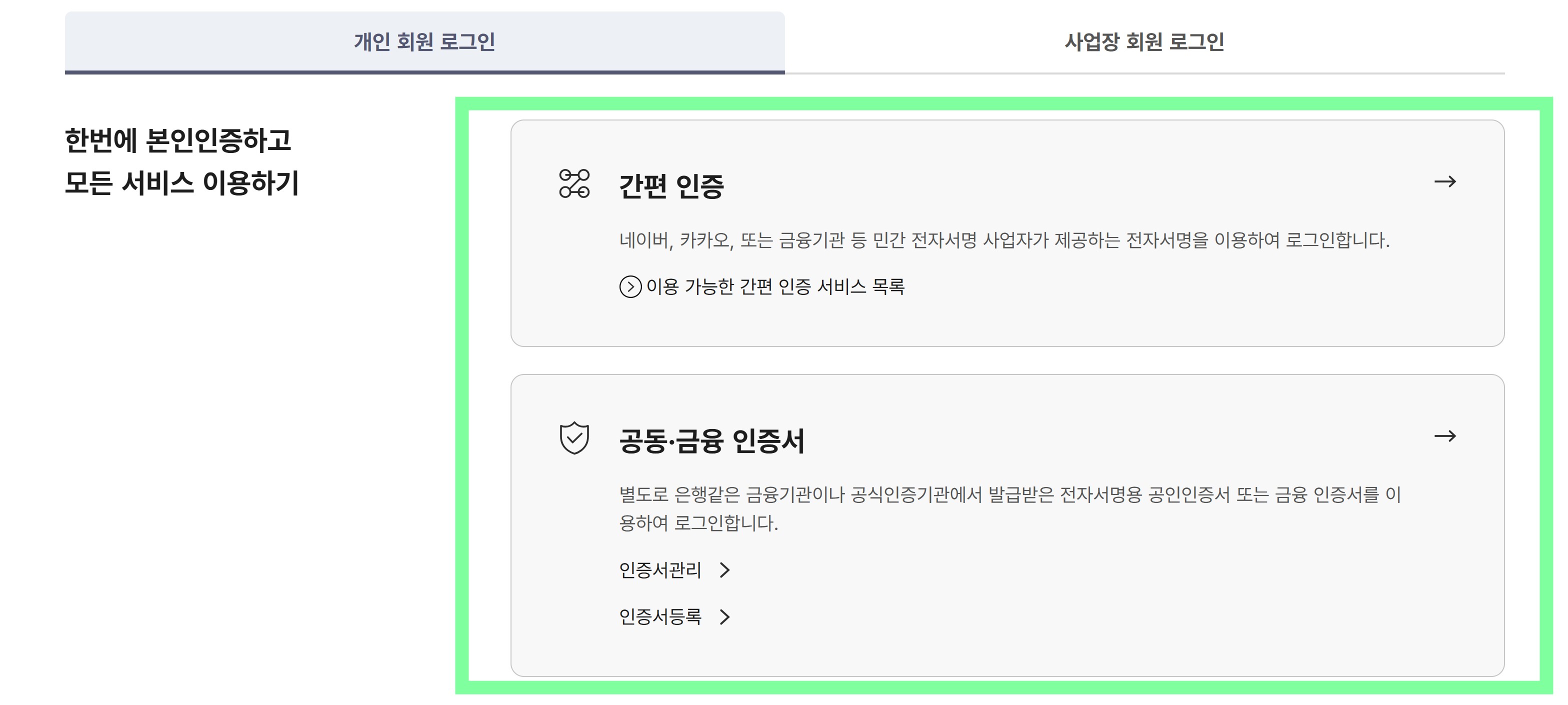Viewport: 1568px width, 705px height.
Task: Click the checkmark inside the shield icon
Action: tap(574, 441)
